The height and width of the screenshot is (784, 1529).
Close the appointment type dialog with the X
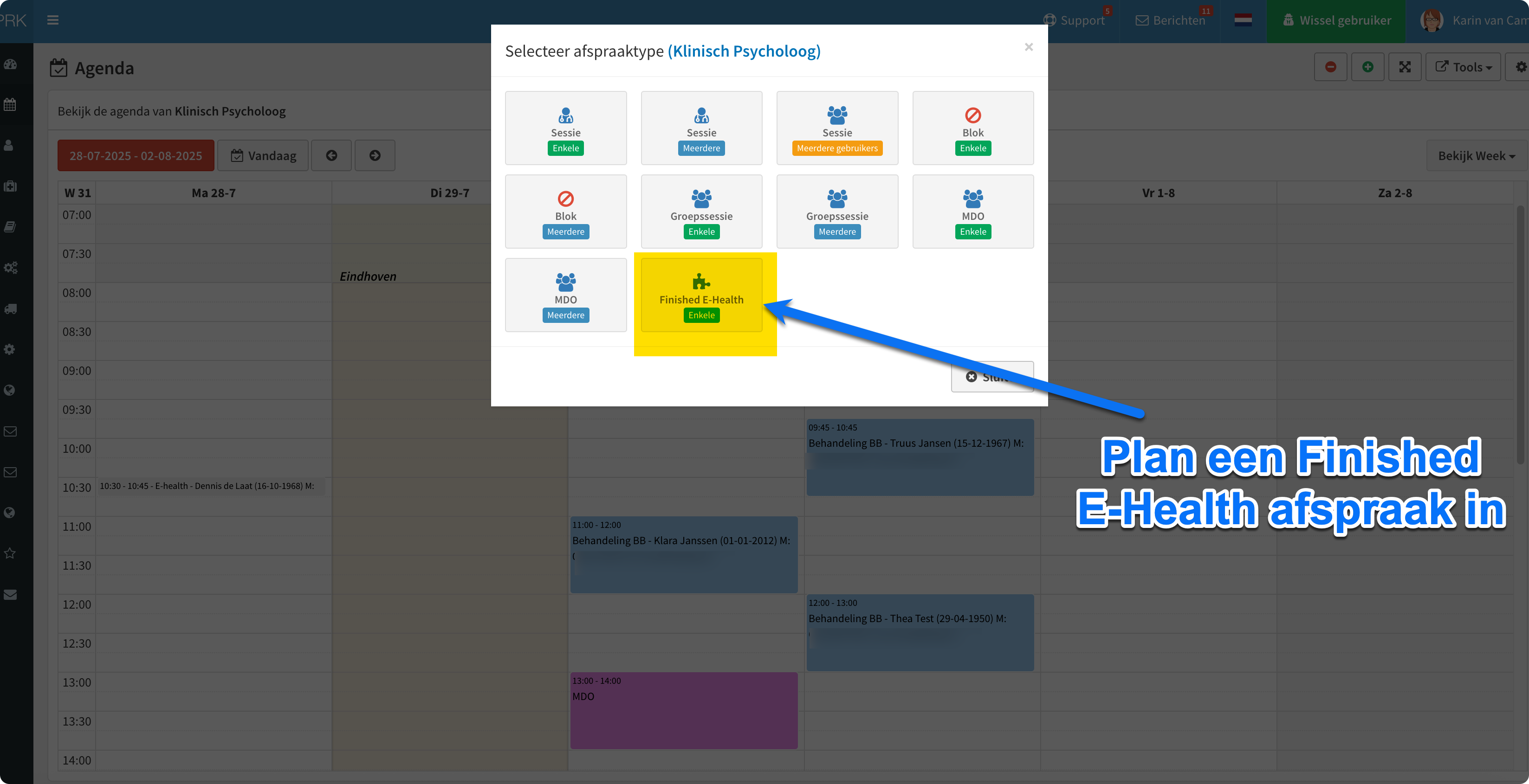tap(1029, 47)
